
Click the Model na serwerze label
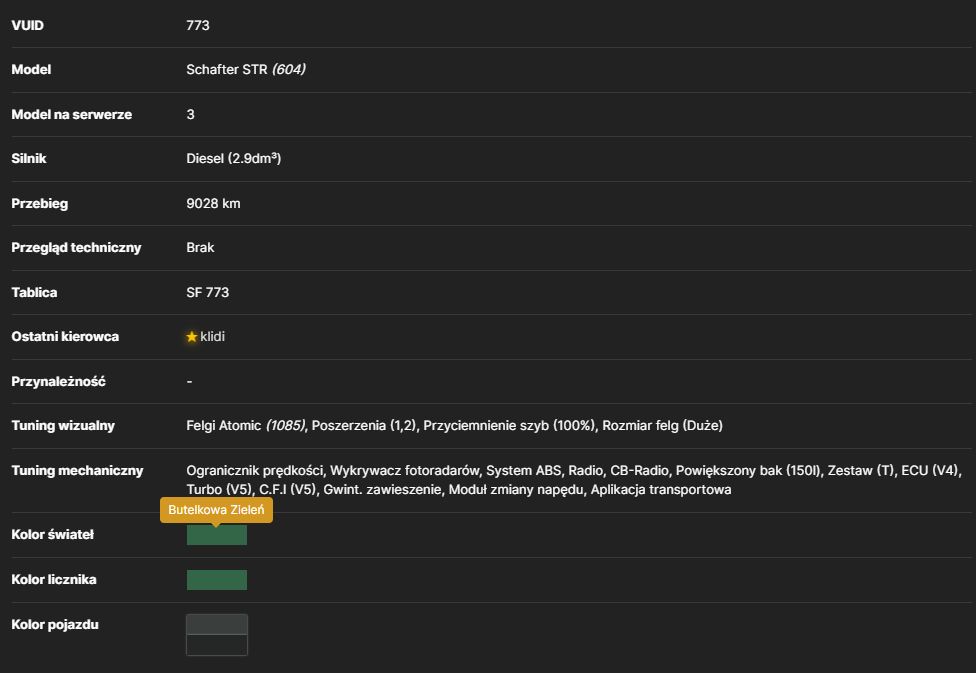click(72, 115)
